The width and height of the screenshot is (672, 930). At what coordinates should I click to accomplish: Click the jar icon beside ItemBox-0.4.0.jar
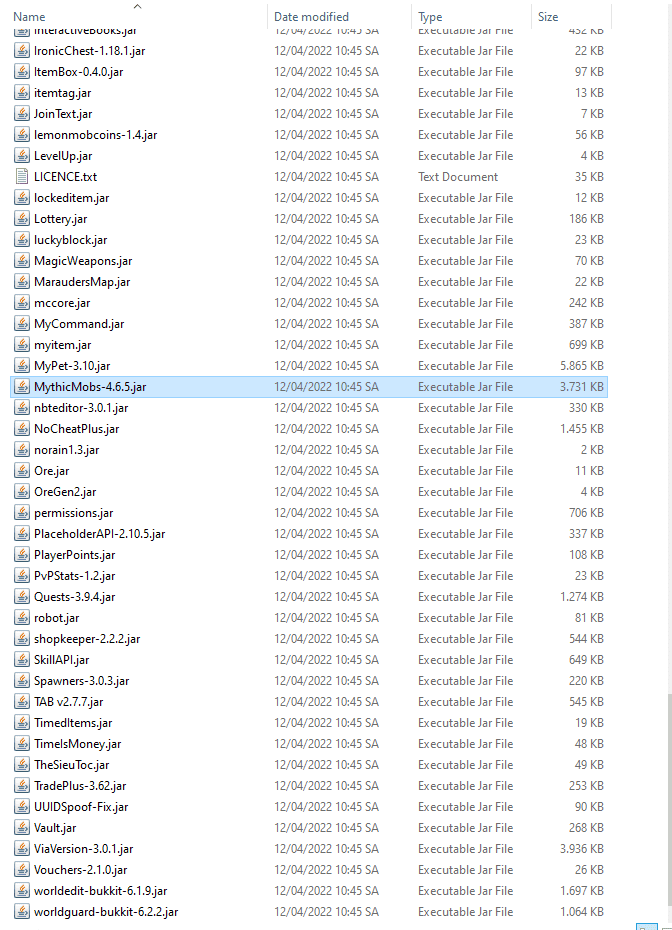pos(22,72)
